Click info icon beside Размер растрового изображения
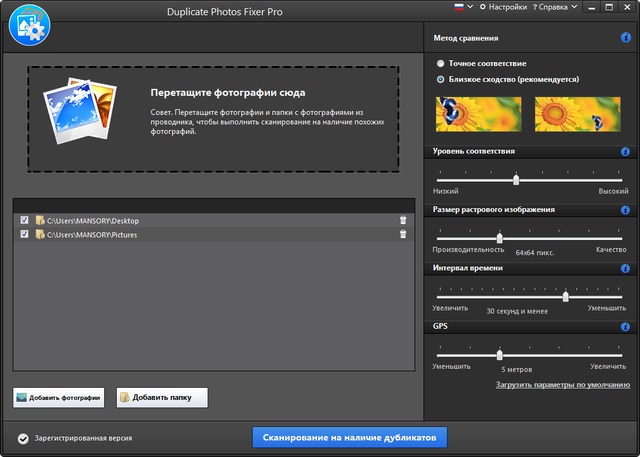The height and width of the screenshot is (457, 640). [x=625, y=210]
